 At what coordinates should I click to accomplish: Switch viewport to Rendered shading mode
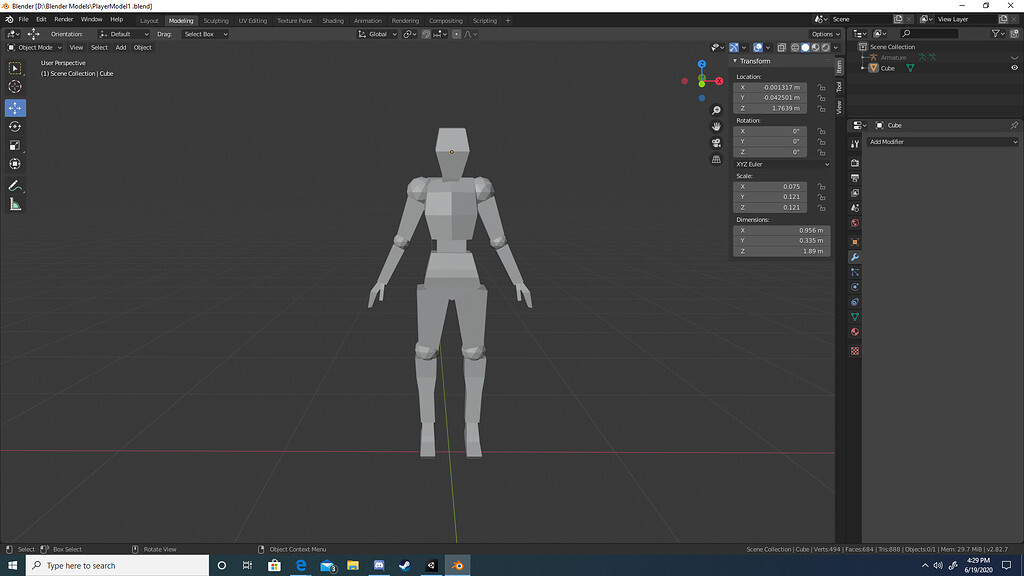825,47
